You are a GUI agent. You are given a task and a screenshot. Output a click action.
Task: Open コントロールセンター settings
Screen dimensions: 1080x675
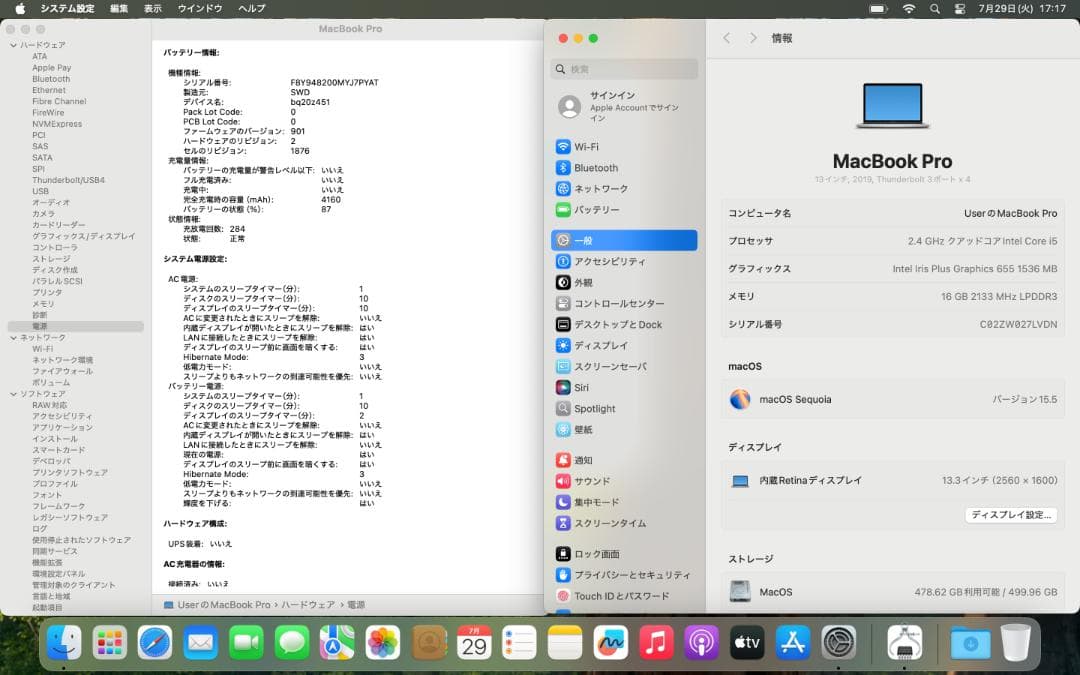624,304
